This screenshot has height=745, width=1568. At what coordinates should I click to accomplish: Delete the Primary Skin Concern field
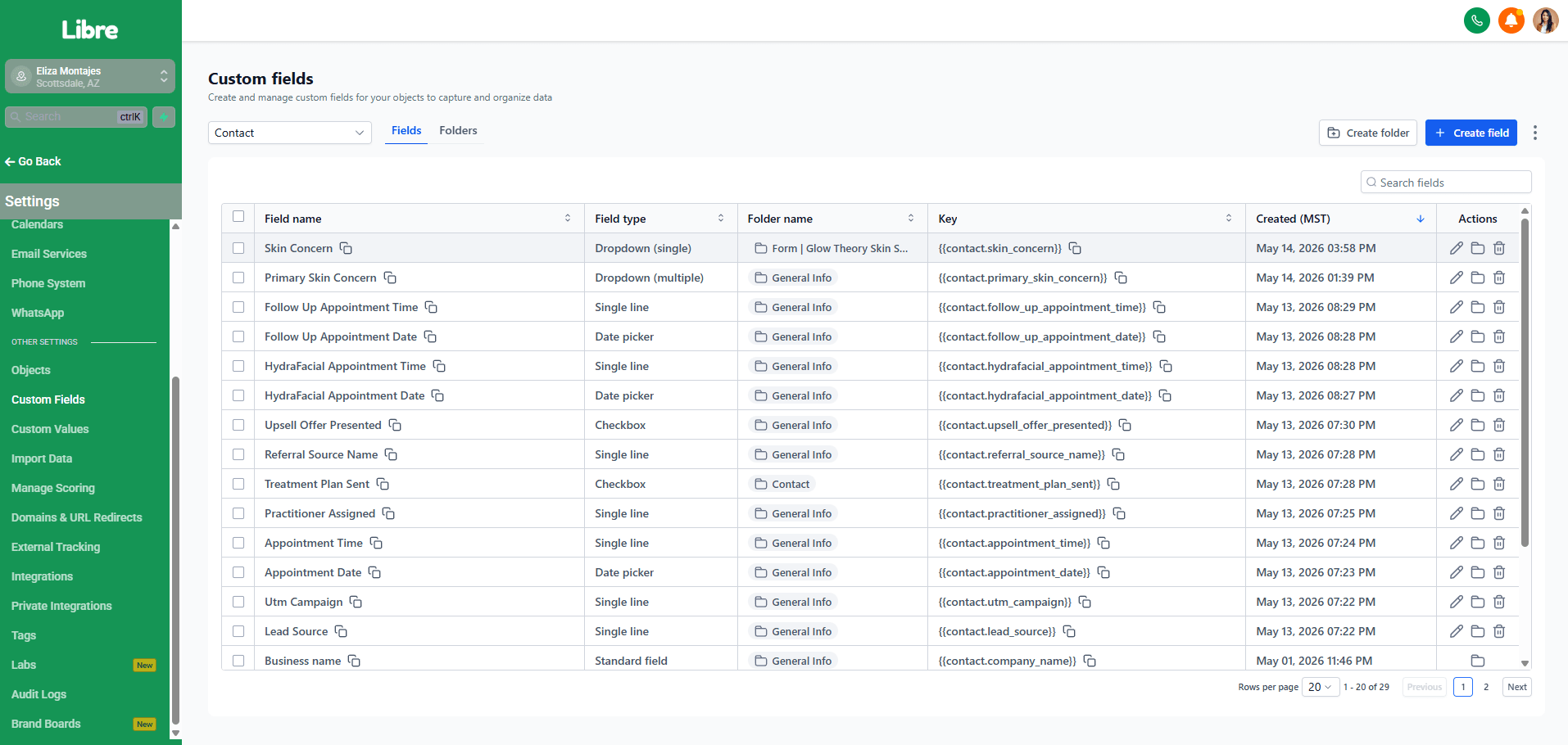click(x=1498, y=278)
